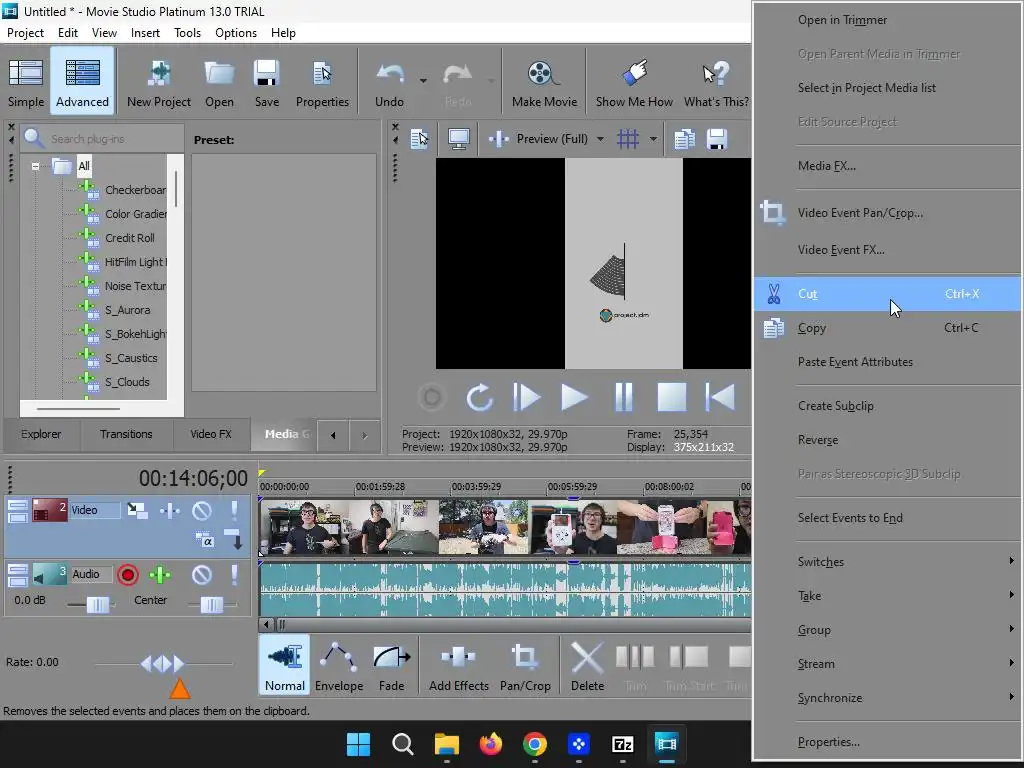Open Track FX on Audio track
The height and width of the screenshot is (768, 1024).
[160, 575]
